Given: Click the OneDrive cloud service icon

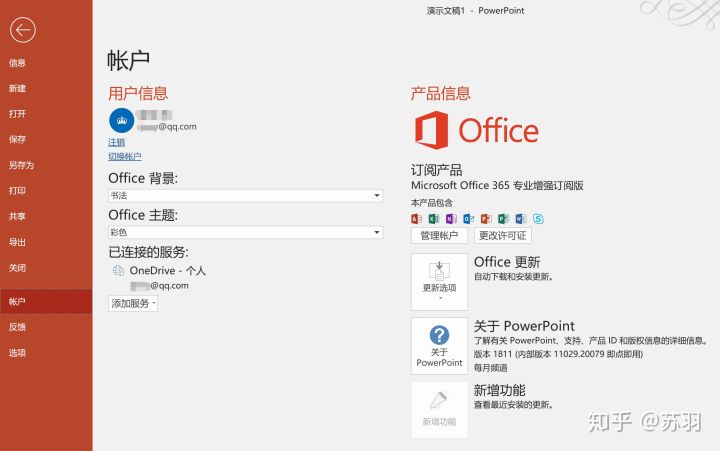Looking at the screenshot, I should point(118,271).
